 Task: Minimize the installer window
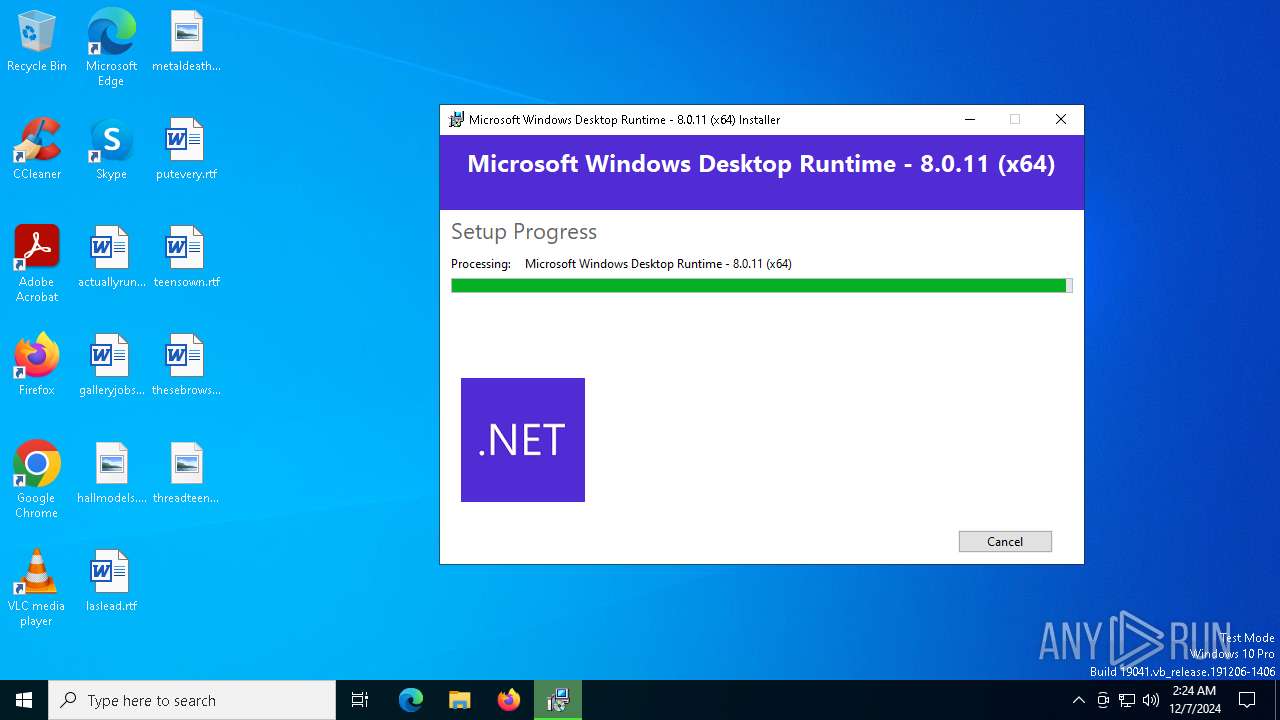(x=969, y=119)
